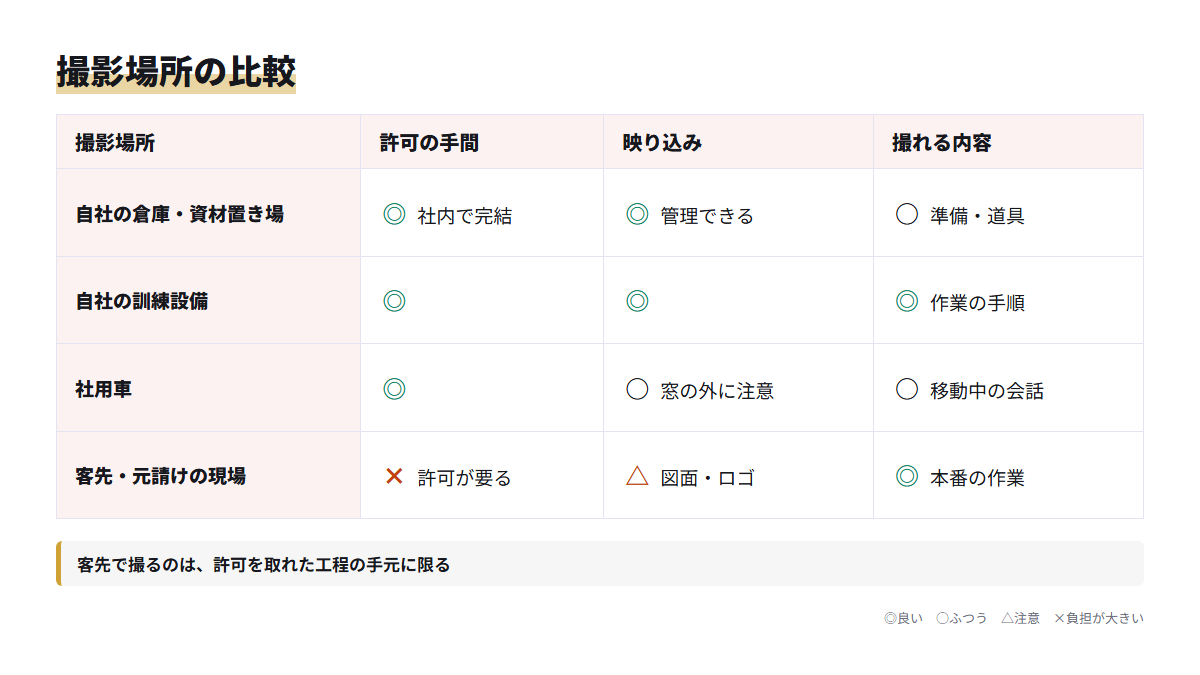1200x675 pixels.
Task: Click the double-circle icon beside 作業の手順
Action: [907, 301]
